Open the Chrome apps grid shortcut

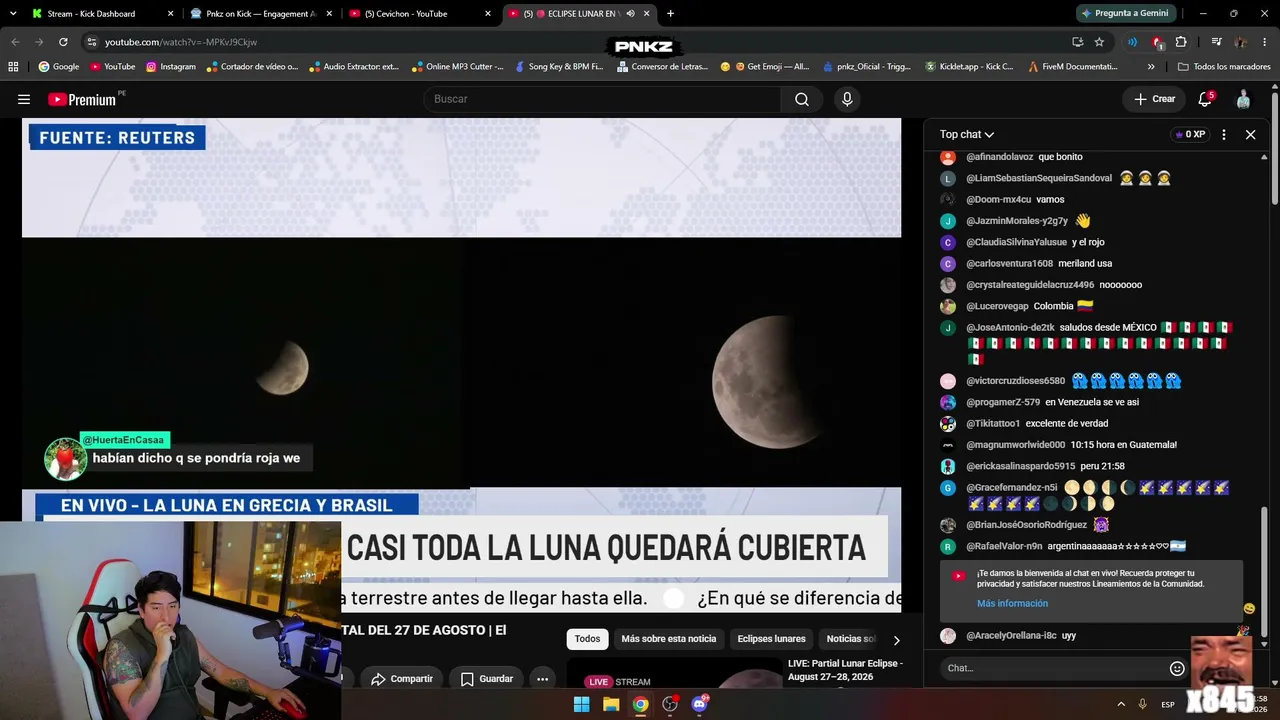pyautogui.click(x=13, y=67)
